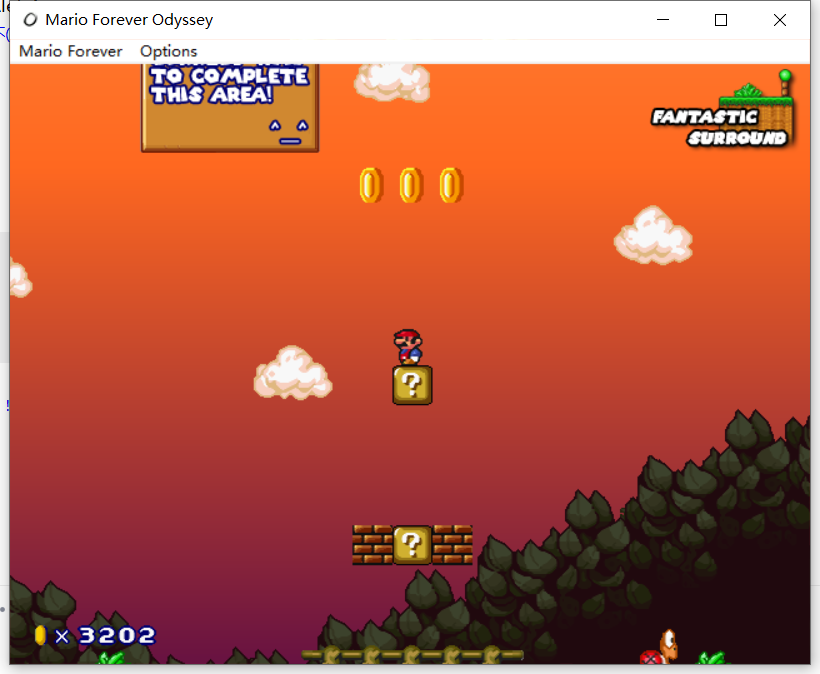Click the smiley face on the sign
This screenshot has width=820, height=674.
click(x=289, y=132)
